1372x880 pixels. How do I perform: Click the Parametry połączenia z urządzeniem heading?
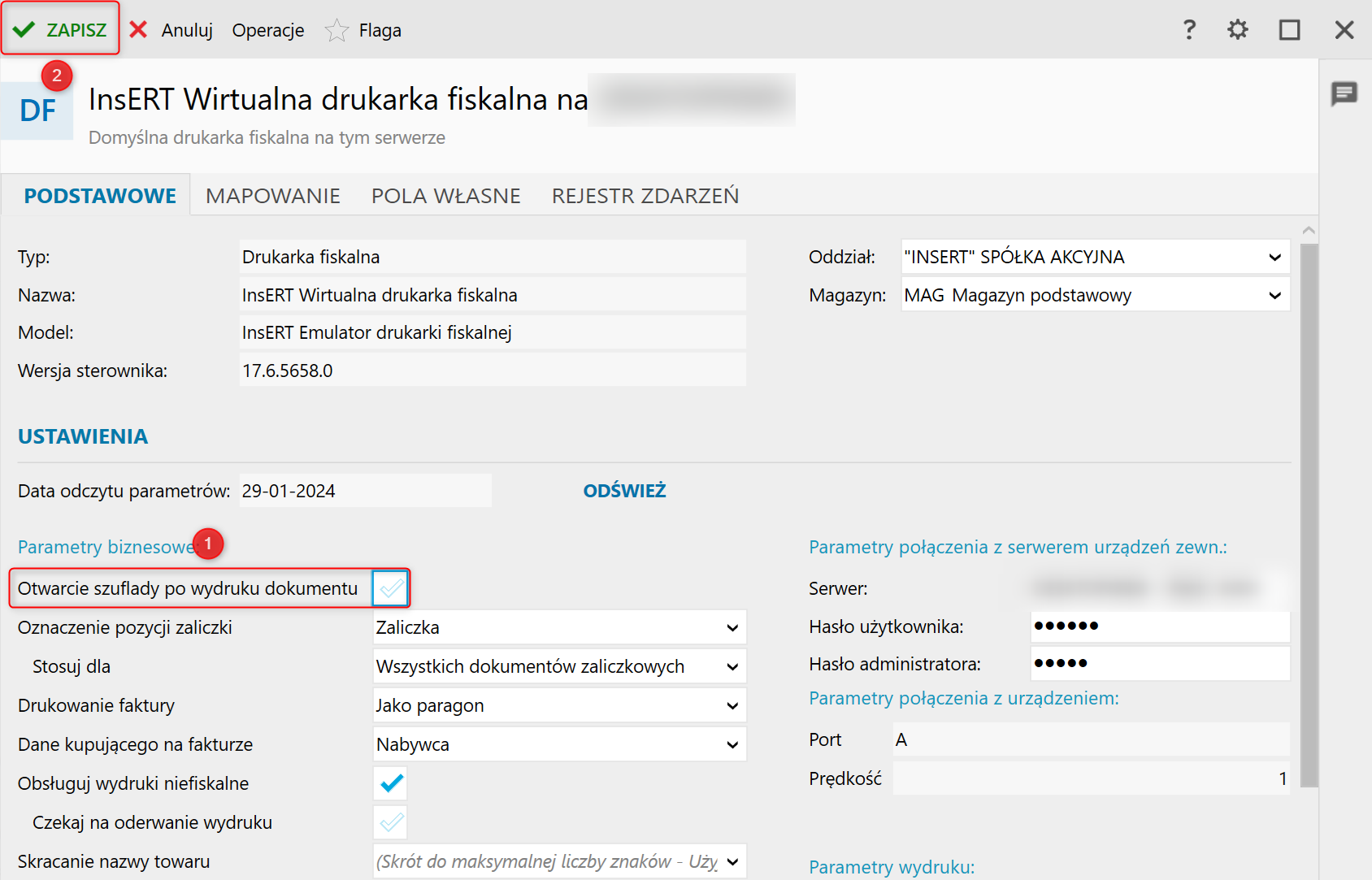(x=964, y=698)
